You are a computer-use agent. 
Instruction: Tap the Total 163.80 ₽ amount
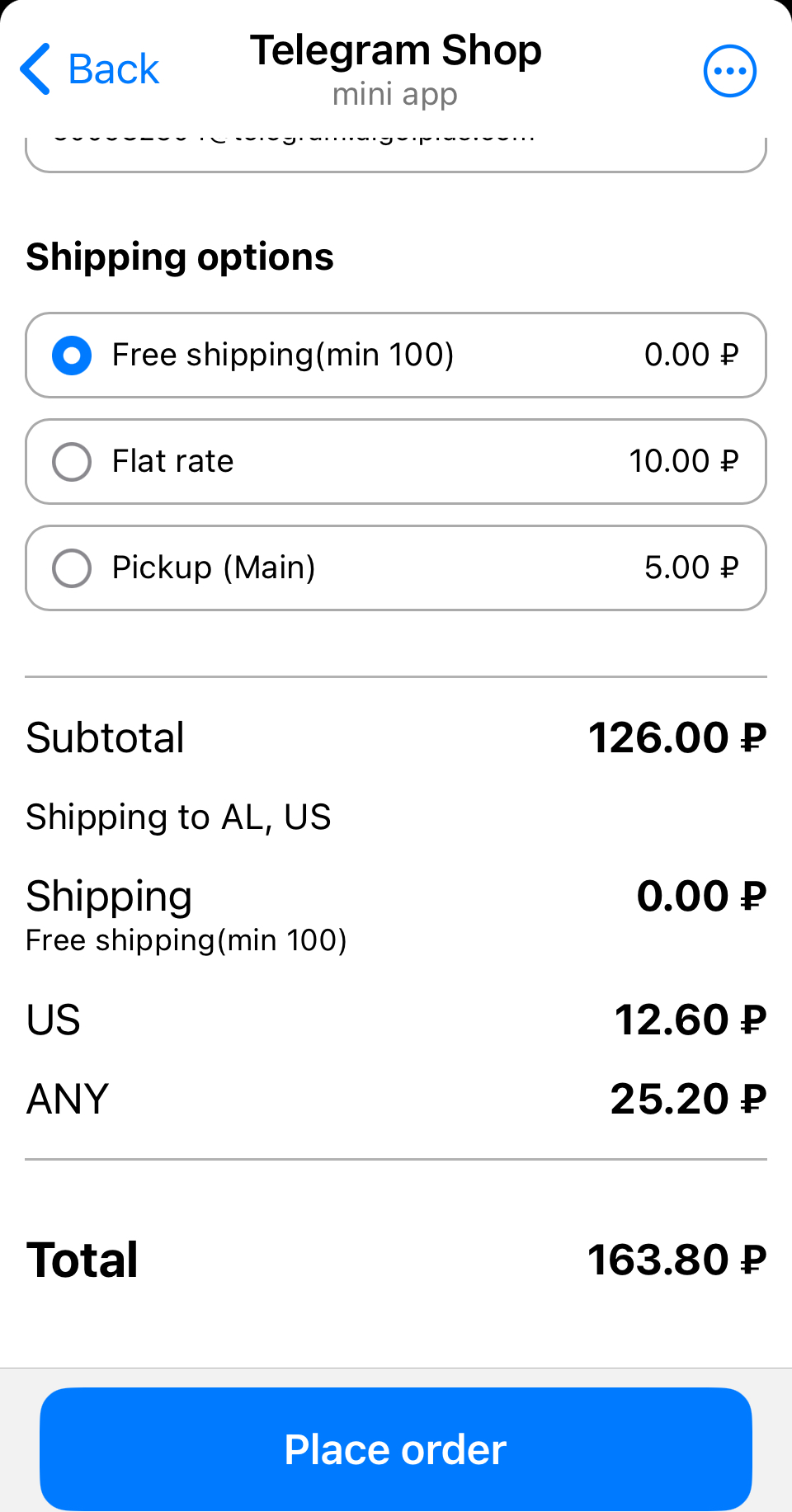[x=676, y=1260]
